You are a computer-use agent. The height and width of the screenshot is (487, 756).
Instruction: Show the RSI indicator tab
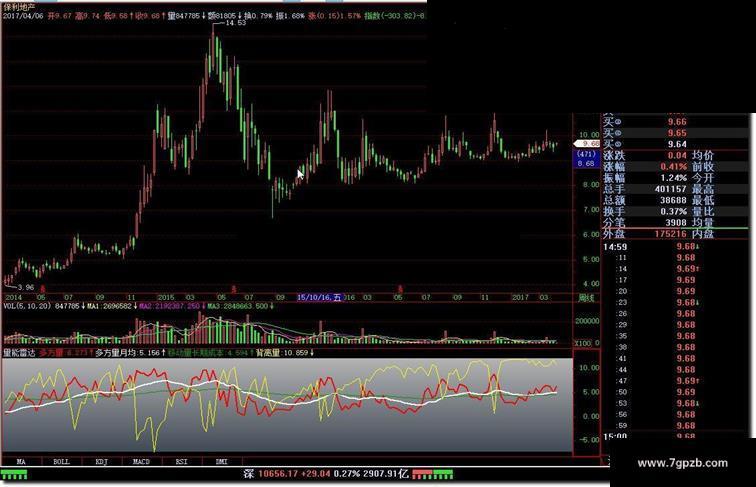pyautogui.click(x=181, y=461)
